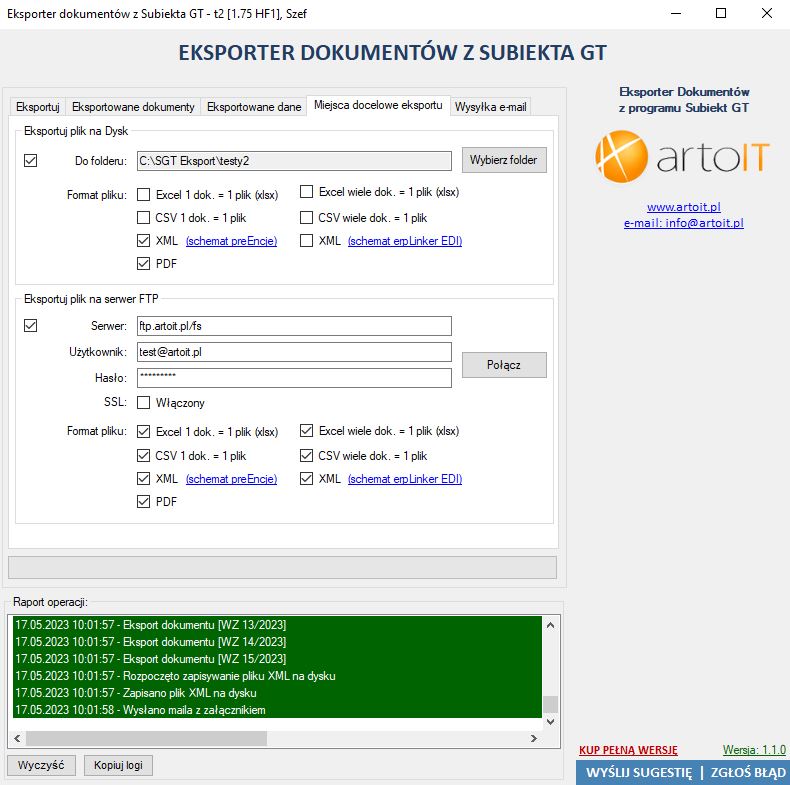Screen dimensions: 790x785
Task: Click the artoIT logo
Action: pyautogui.click(x=683, y=156)
